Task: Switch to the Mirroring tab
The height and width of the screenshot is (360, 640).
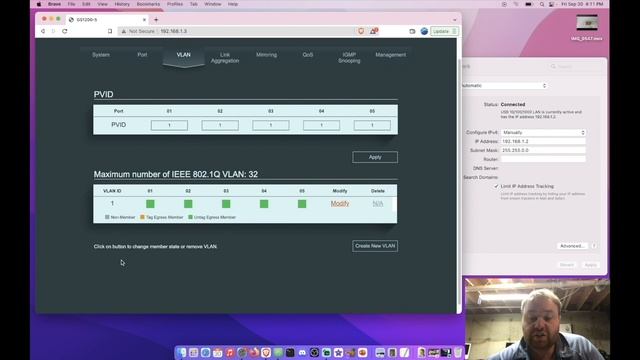Action: (266, 55)
